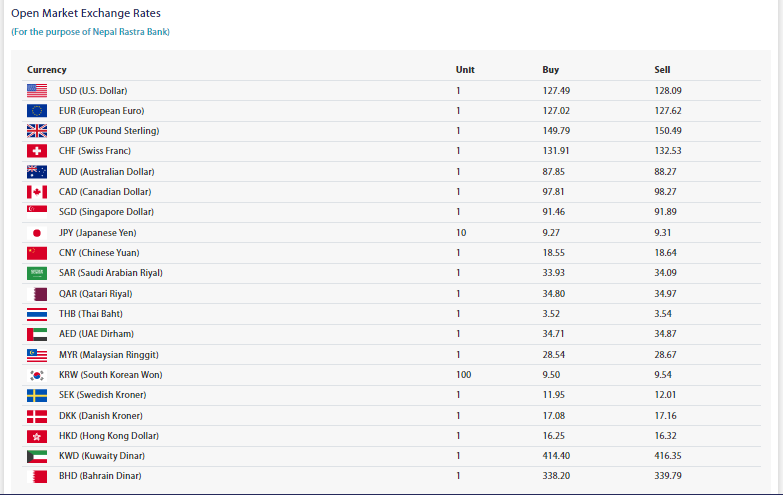The height and width of the screenshot is (495, 783).
Task: Click the Nepal Rastra Bank purpose note
Action: (90, 32)
